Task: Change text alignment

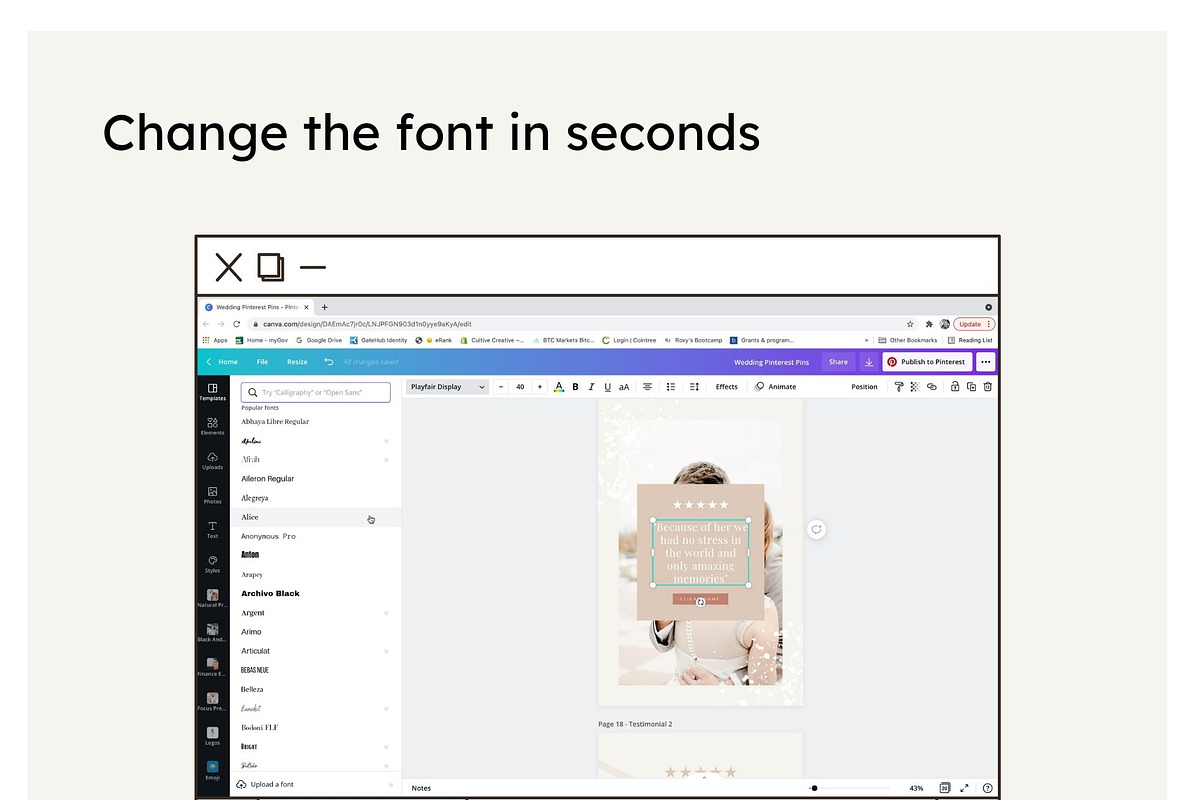Action: click(x=647, y=387)
